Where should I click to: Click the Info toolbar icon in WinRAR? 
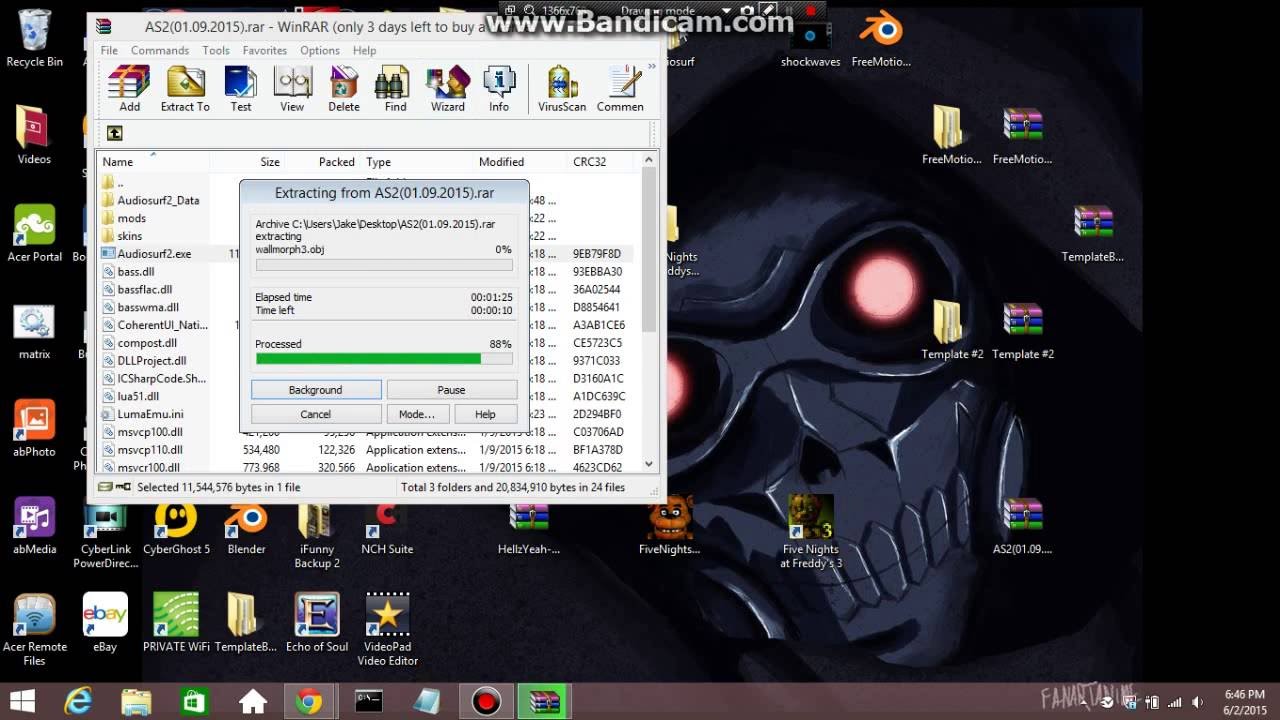499,88
